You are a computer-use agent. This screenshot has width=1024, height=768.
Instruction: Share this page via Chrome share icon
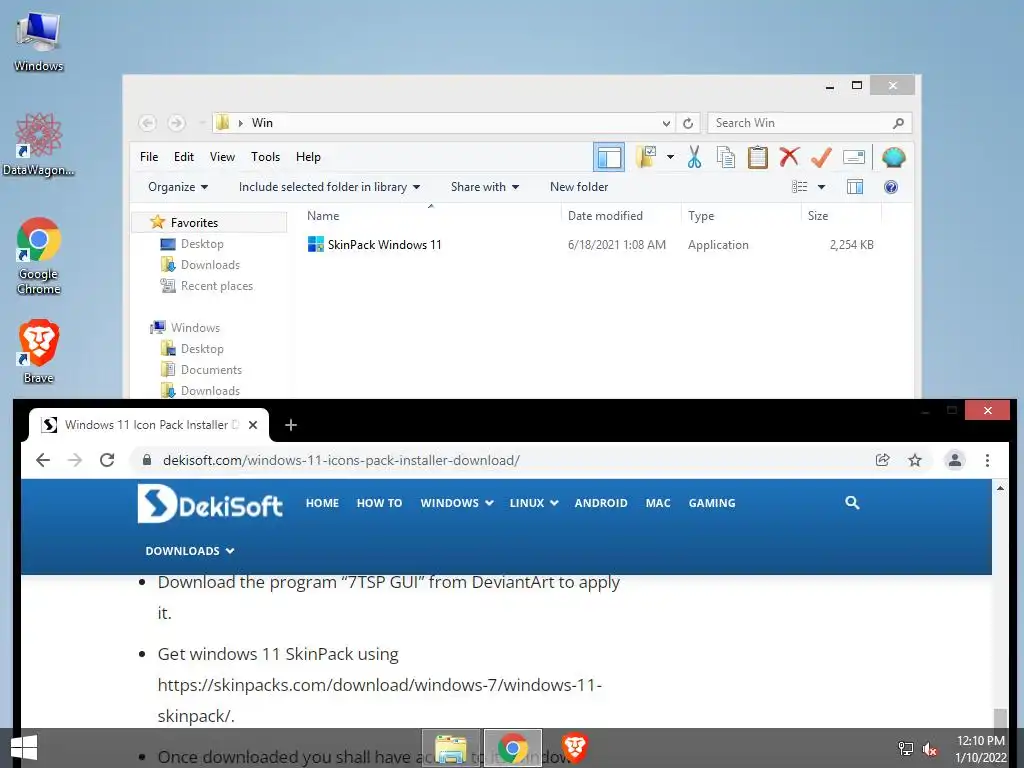[x=882, y=460]
